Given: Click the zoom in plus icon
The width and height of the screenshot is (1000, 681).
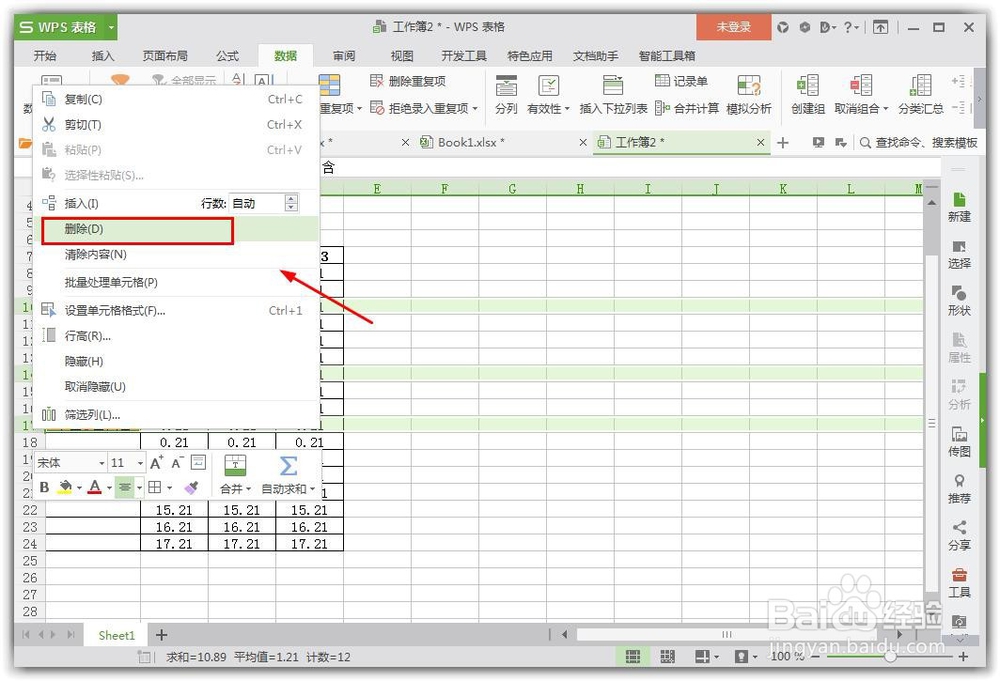Looking at the screenshot, I should 963,656.
